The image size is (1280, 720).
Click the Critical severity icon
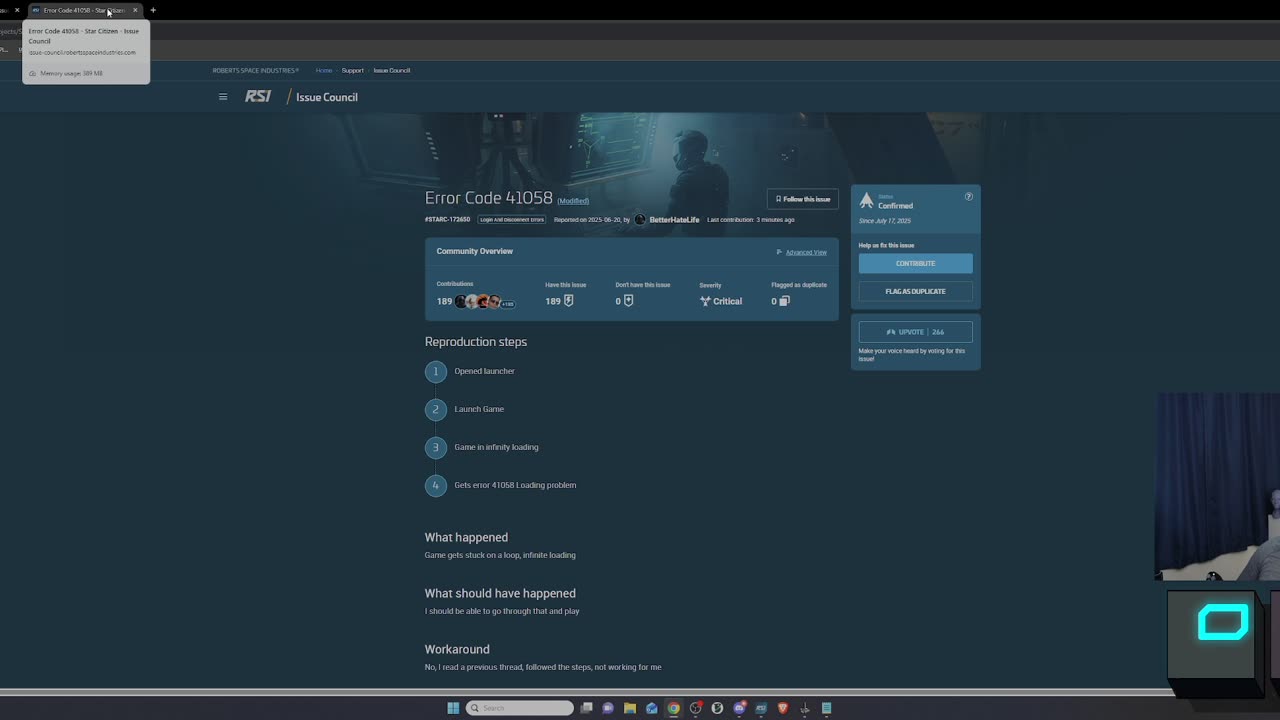(705, 301)
